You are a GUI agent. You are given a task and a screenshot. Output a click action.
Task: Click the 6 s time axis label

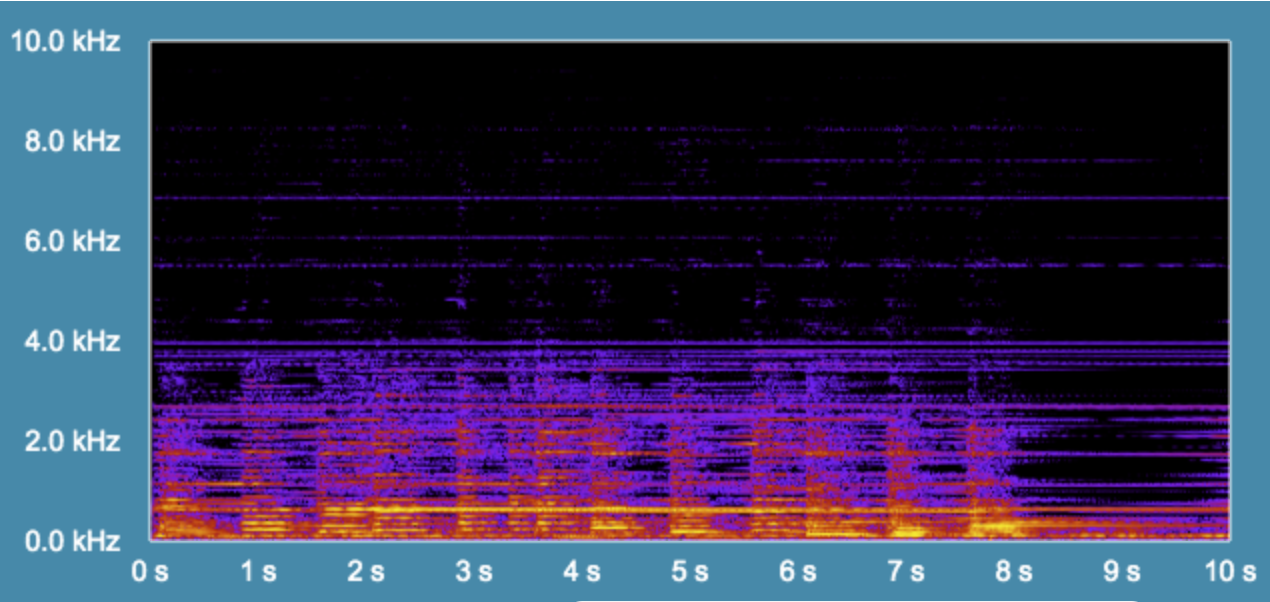pos(798,573)
